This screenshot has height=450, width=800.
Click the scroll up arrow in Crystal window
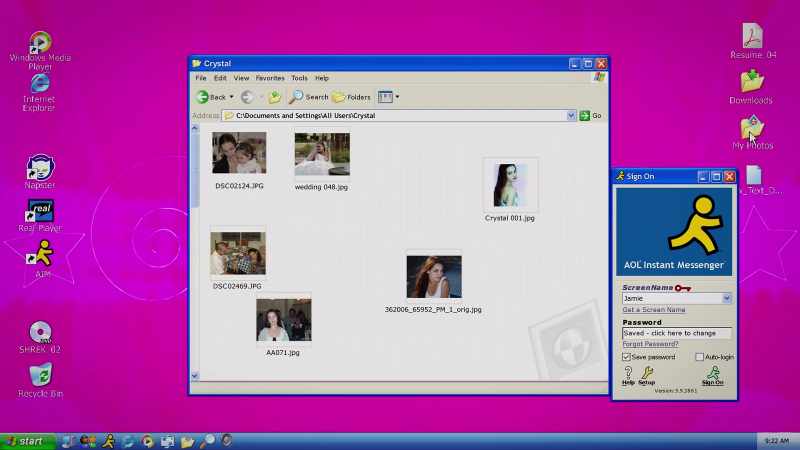pyautogui.click(x=195, y=128)
